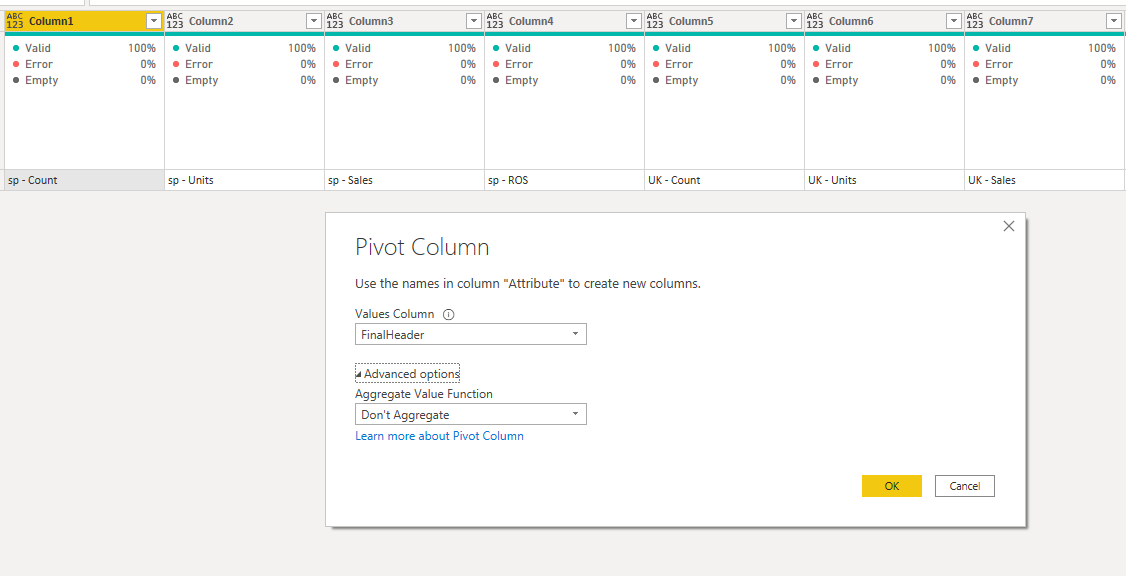Open the Column4 filter dropdown arrow
This screenshot has height=576, width=1126.
(x=634, y=22)
